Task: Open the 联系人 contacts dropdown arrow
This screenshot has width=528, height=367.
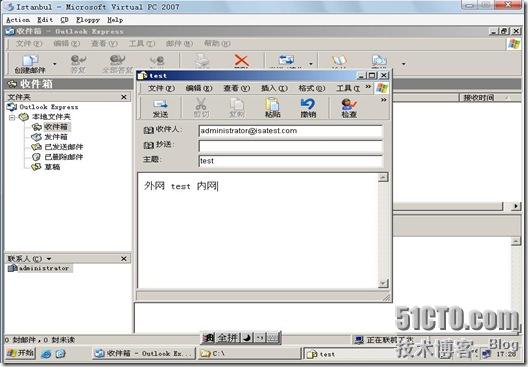Action: [x=49, y=259]
